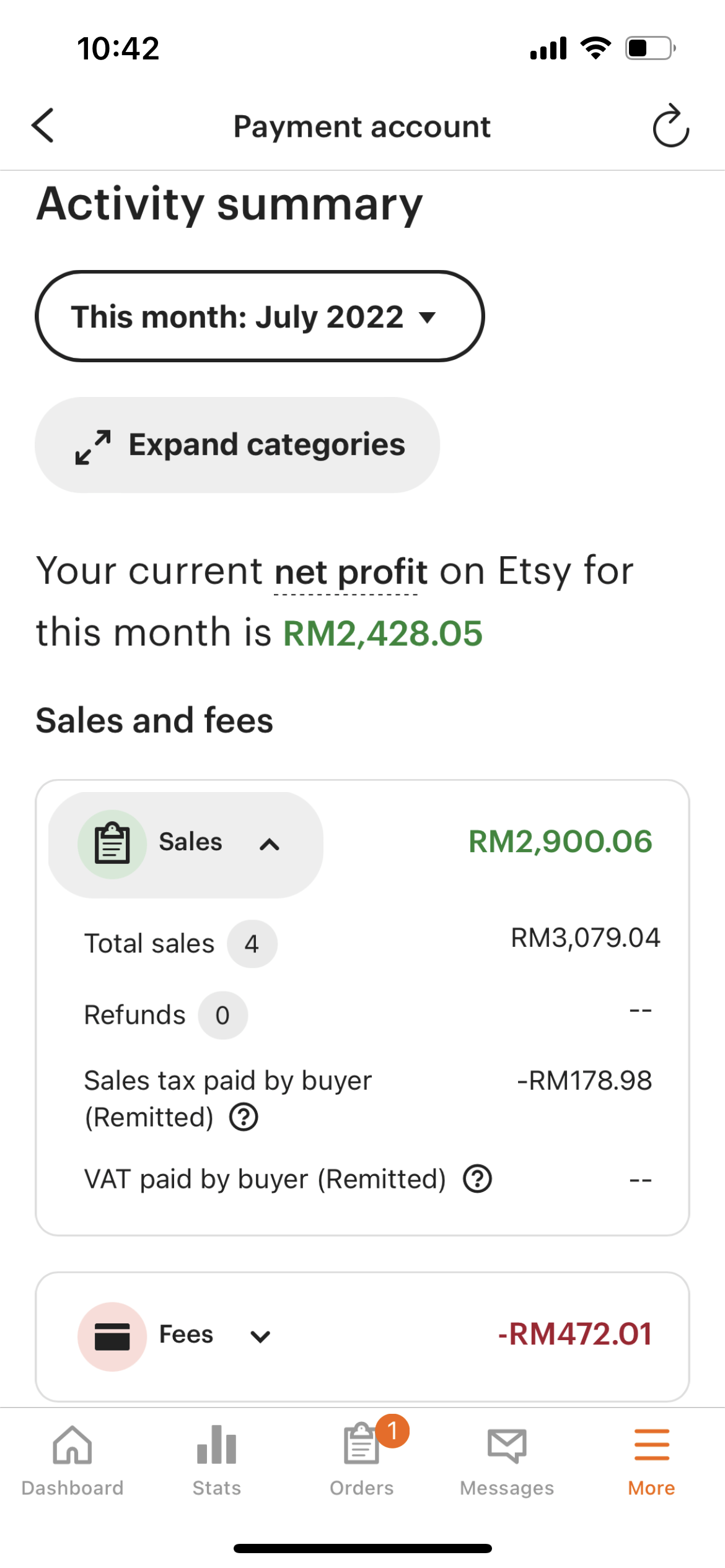
Task: Tap the Fees credit card icon
Action: [x=112, y=1336]
